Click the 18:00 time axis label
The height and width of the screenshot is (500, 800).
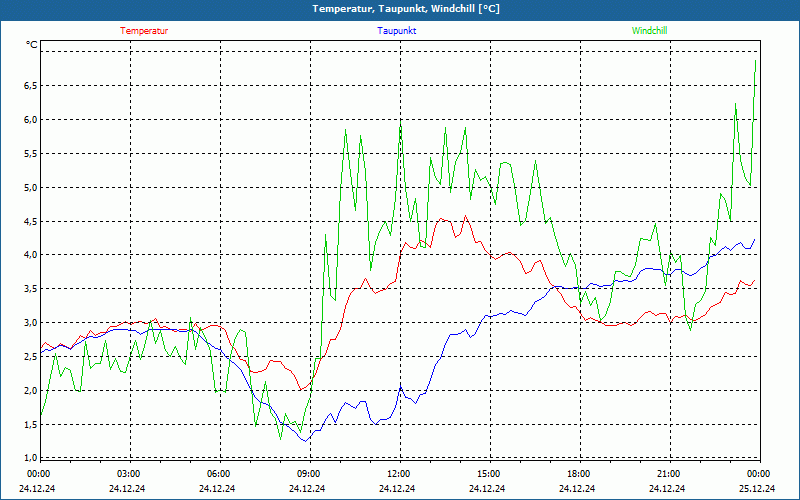(578, 474)
